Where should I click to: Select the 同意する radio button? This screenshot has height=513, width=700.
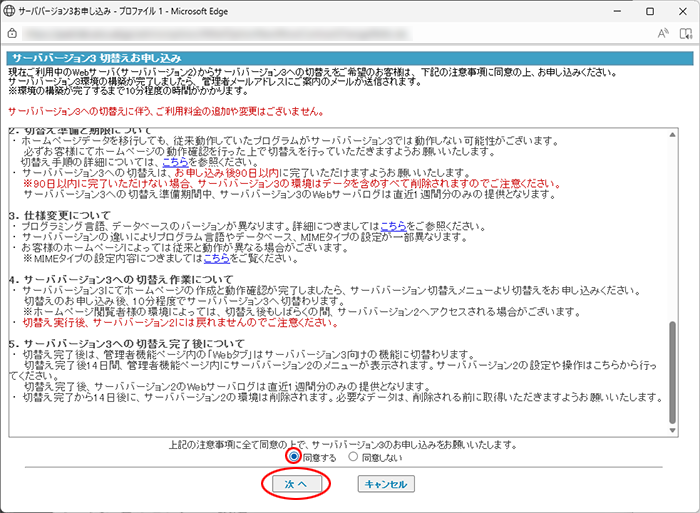coord(293,456)
